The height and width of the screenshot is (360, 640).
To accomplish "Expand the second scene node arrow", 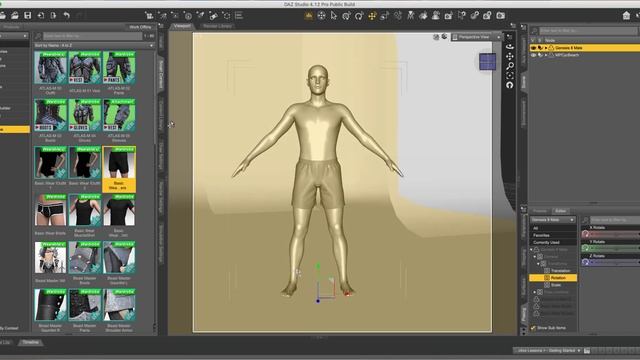I will (x=546, y=55).
